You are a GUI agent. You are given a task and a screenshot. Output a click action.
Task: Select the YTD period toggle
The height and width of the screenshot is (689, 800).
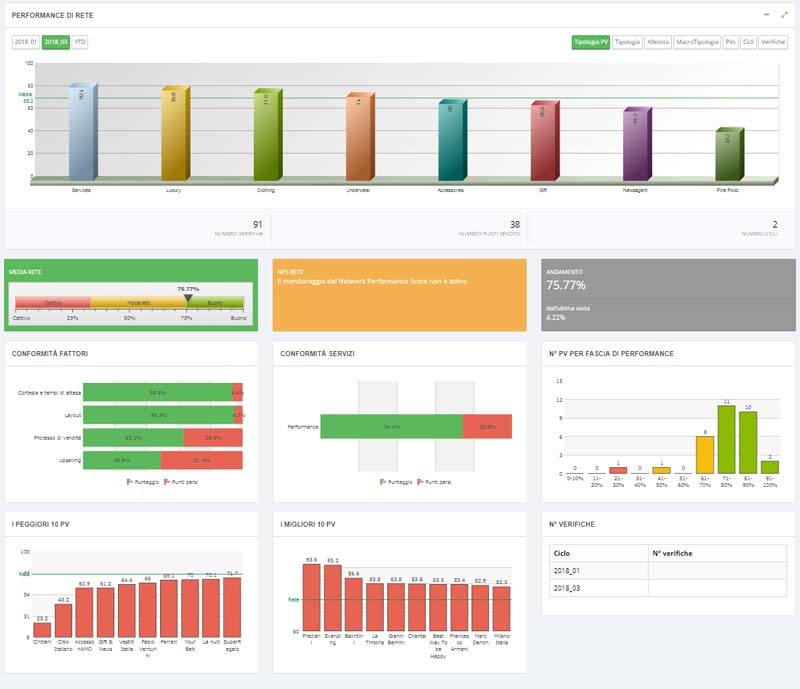click(x=80, y=42)
